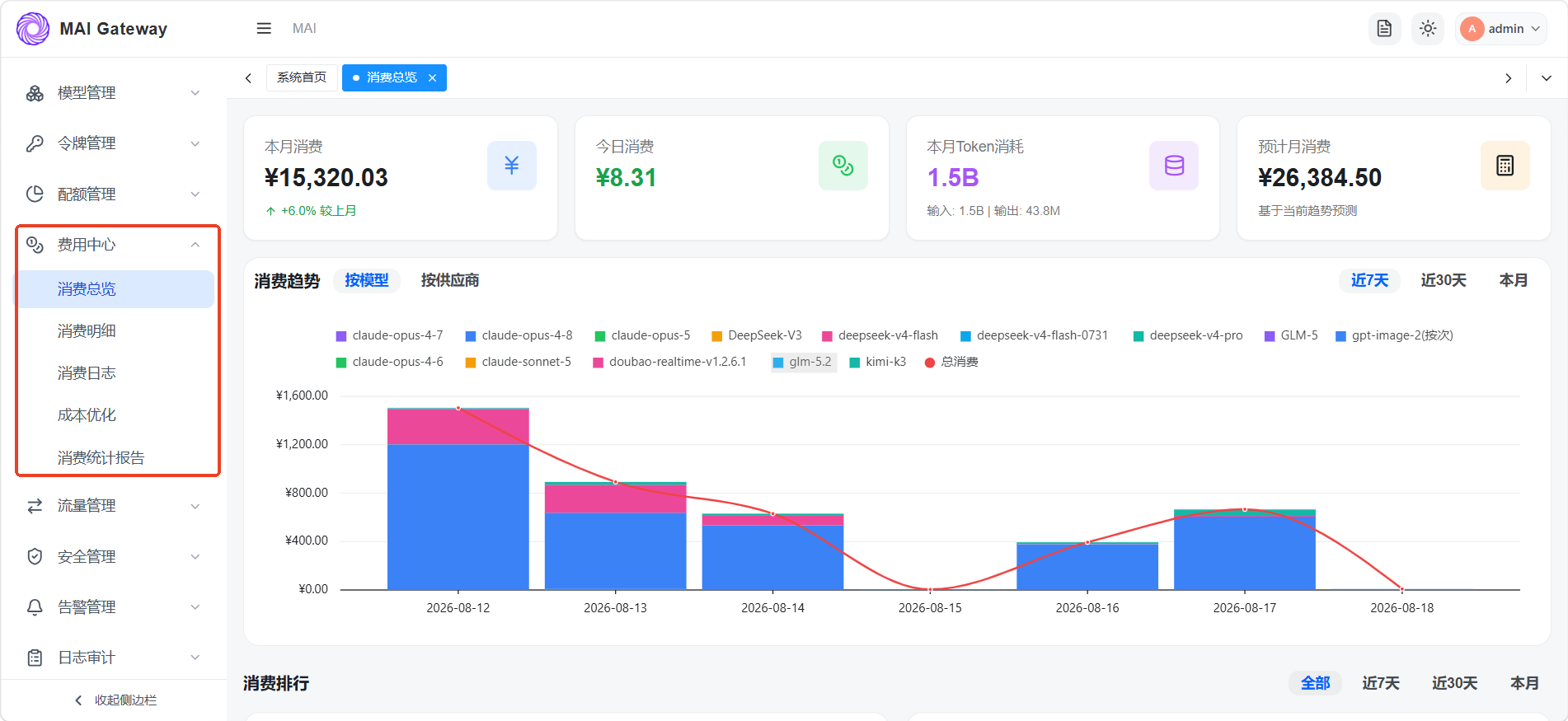The width and height of the screenshot is (1568, 721).
Task: Expand the 模型管理 menu chevron
Action: (x=195, y=93)
